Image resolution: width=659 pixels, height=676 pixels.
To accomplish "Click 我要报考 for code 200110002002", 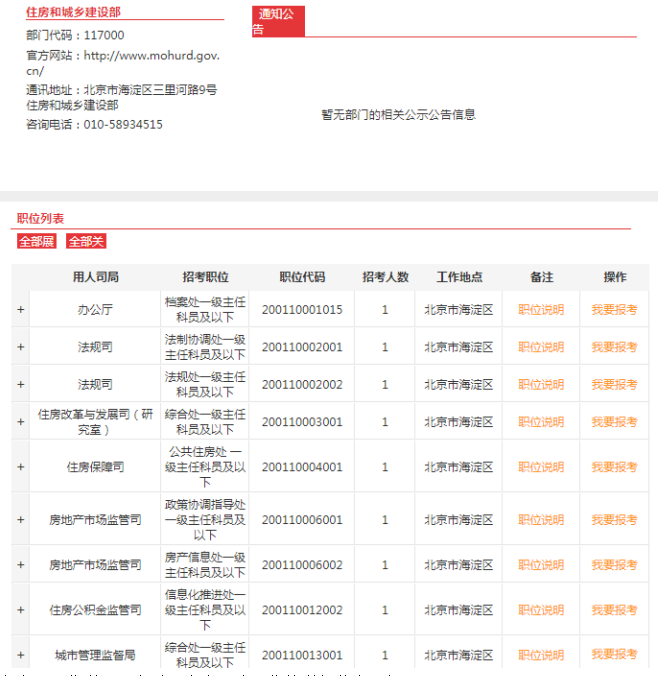I will point(614,385).
